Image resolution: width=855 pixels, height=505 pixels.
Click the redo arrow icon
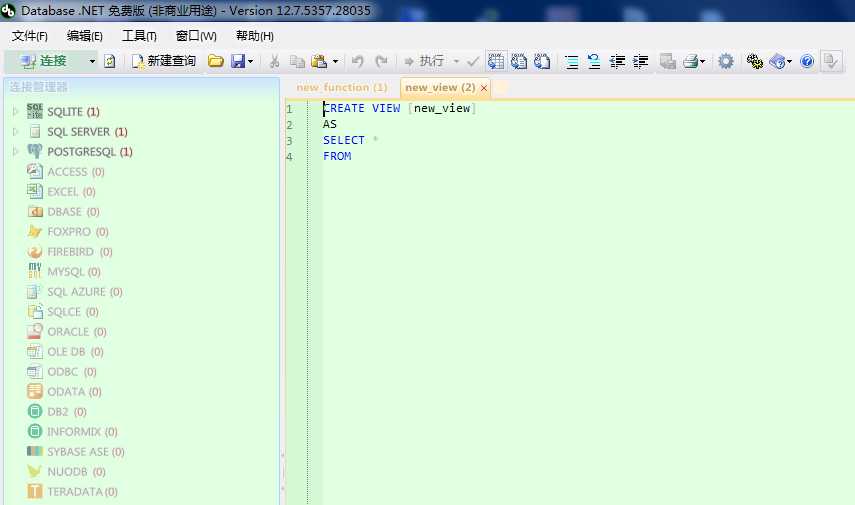pyautogui.click(x=381, y=61)
